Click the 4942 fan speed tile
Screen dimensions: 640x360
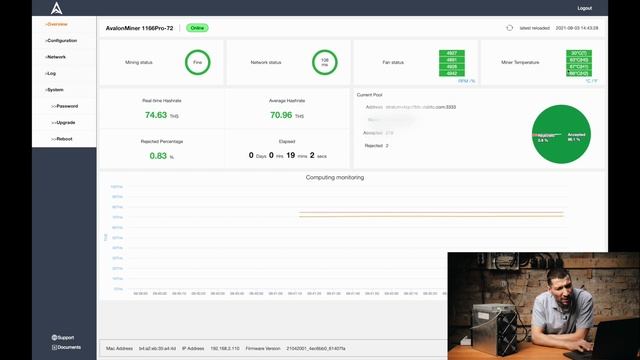point(451,73)
